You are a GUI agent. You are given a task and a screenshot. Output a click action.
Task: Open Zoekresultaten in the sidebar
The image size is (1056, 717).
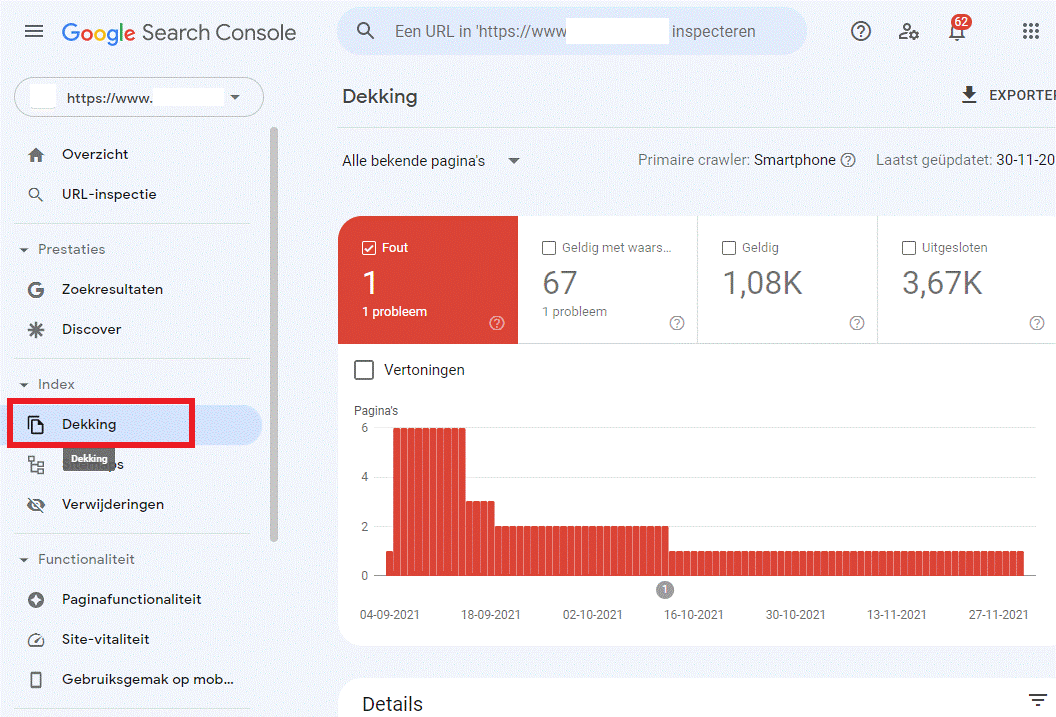[112, 290]
